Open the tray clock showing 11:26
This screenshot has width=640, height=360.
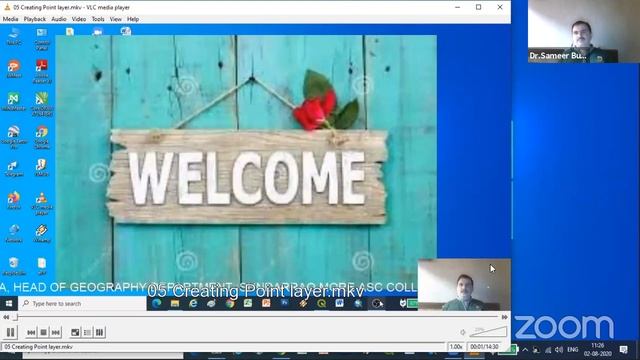[x=598, y=349]
